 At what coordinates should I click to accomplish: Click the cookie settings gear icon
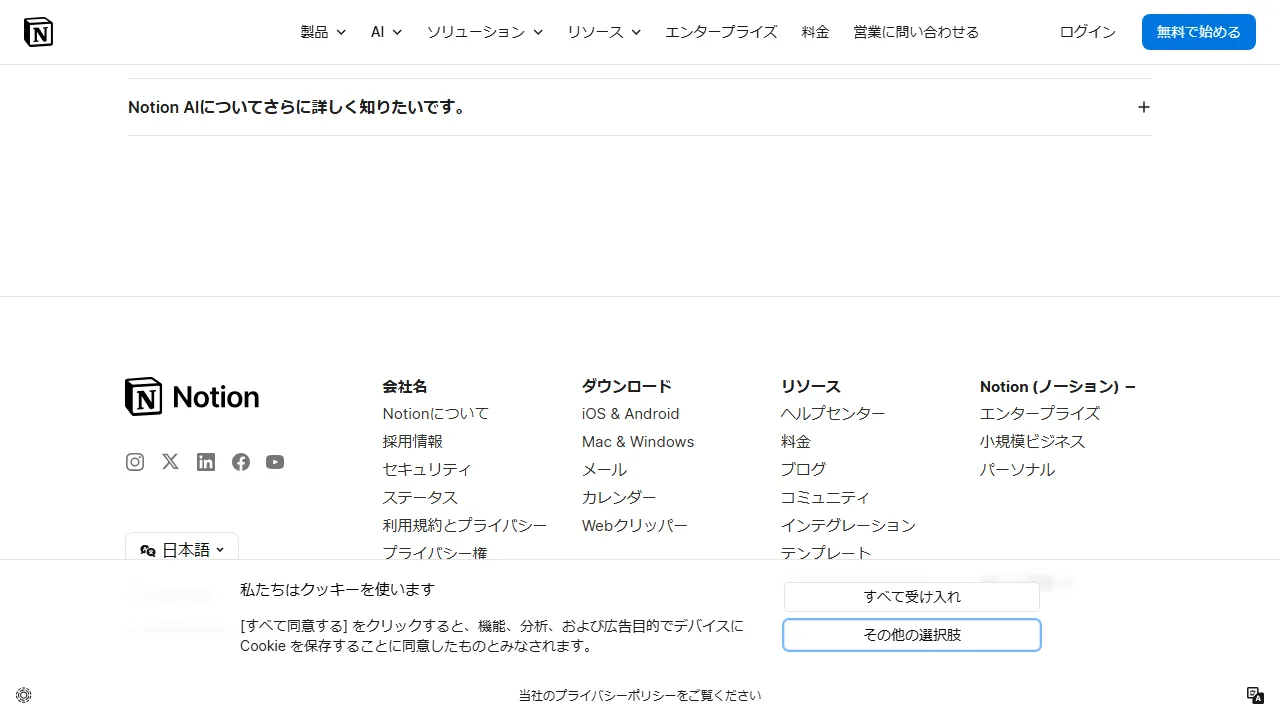point(23,694)
